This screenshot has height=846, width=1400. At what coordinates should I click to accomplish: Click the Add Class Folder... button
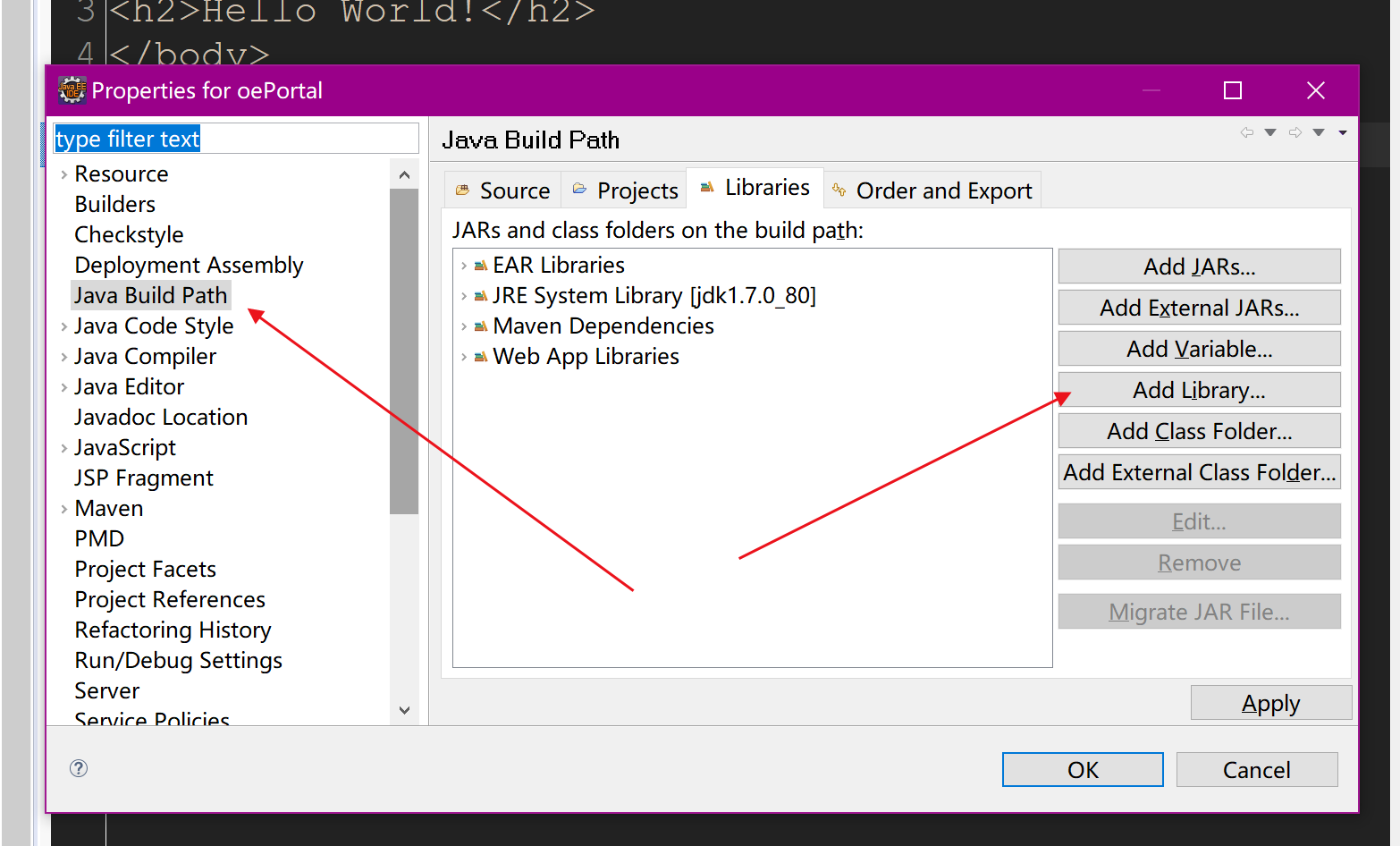[1199, 431]
